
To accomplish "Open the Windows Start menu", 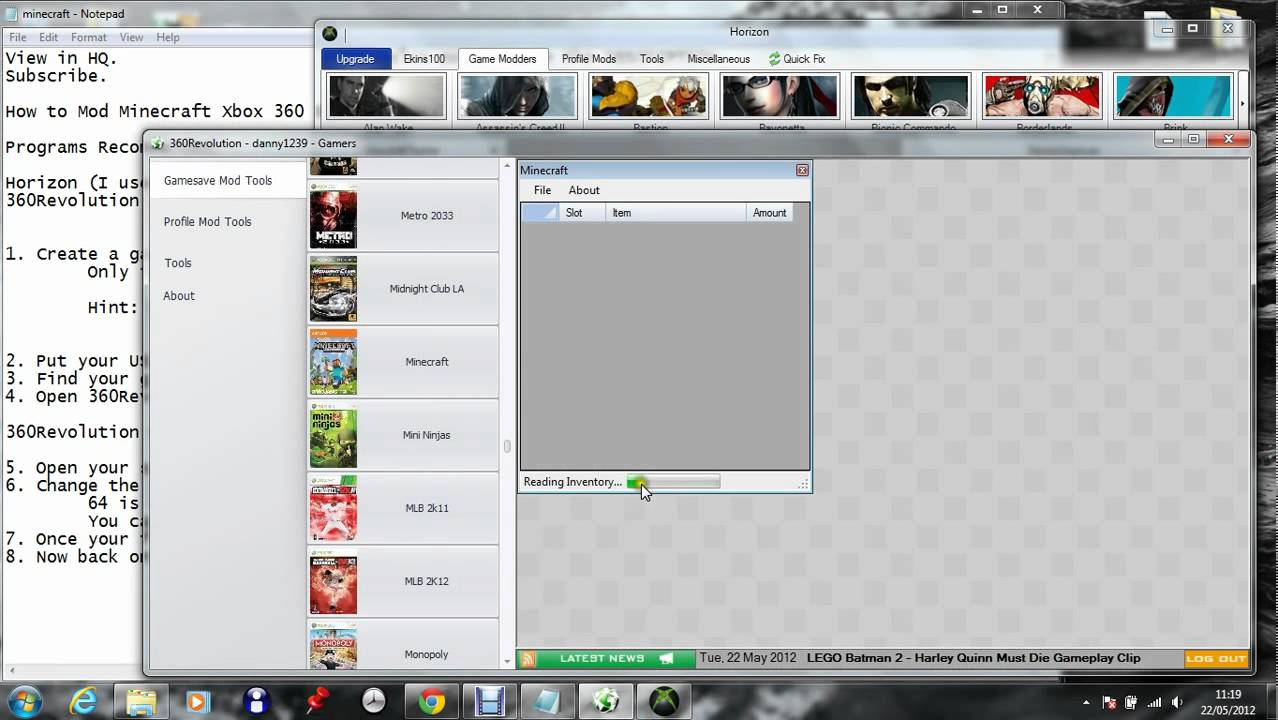I will [x=23, y=700].
